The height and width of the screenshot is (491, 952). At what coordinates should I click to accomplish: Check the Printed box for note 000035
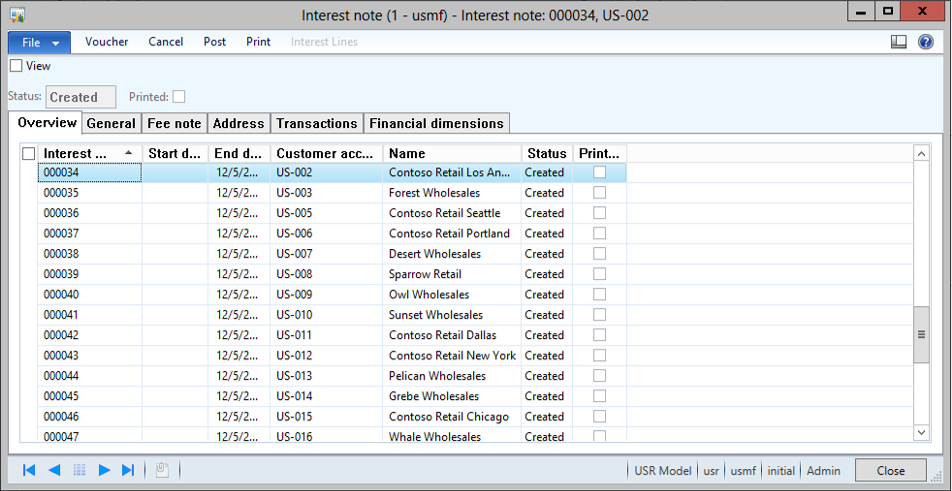599,193
